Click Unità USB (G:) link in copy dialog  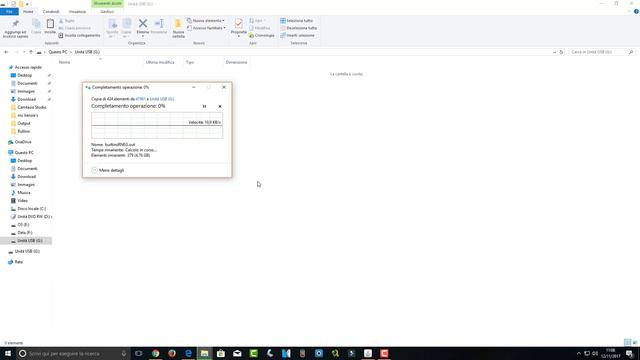click(x=162, y=99)
